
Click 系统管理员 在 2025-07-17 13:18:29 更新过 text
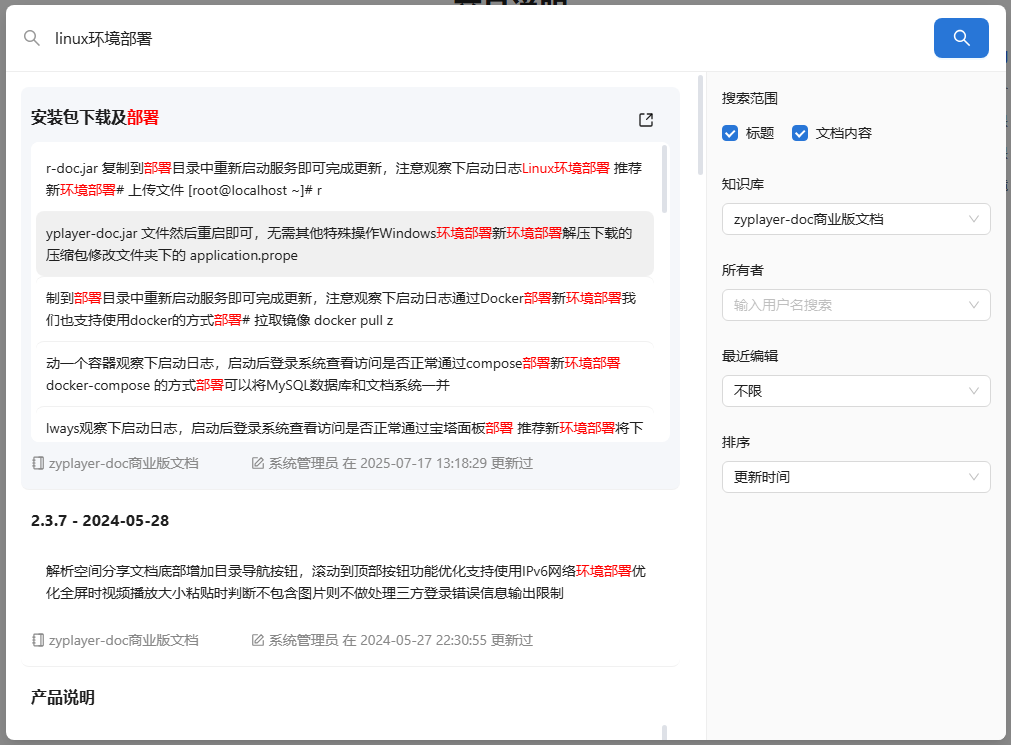[400, 463]
